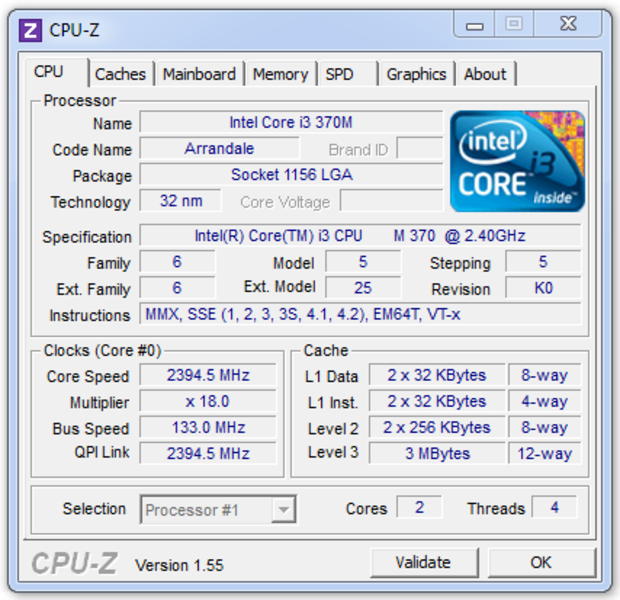Screen dimensions: 620x600
Task: Click the OK button
Action: (541, 562)
